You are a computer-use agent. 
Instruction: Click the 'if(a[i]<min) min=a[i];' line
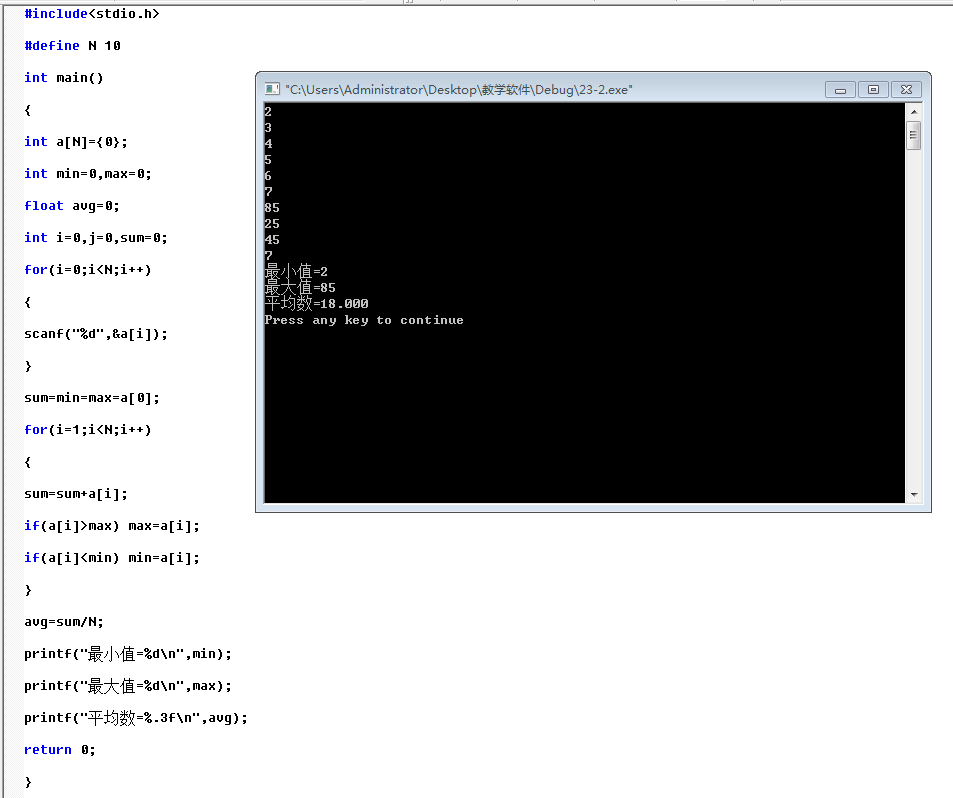[x=112, y=558]
